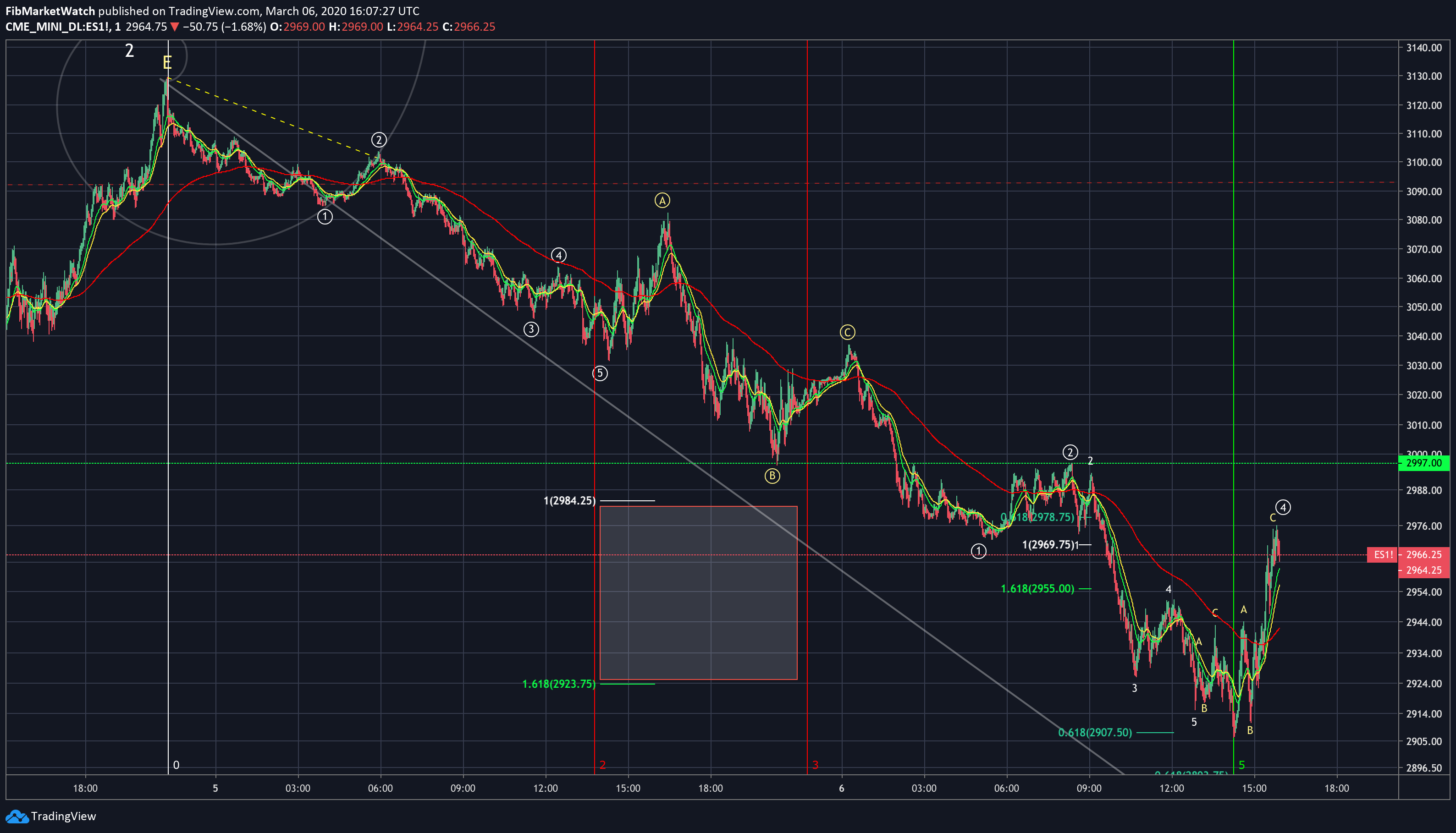Click the 2944.00 price axis label
1456x833 pixels.
(x=1423, y=622)
